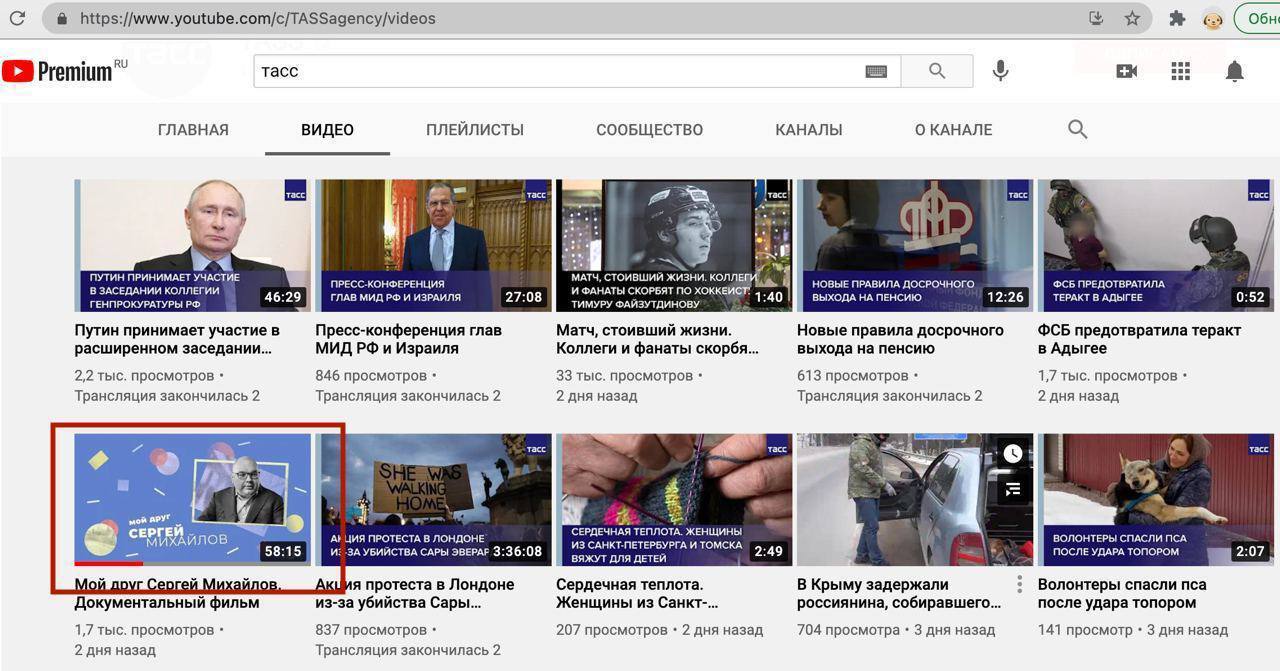Click the red watched progress bar on Михайлов video

click(109, 564)
